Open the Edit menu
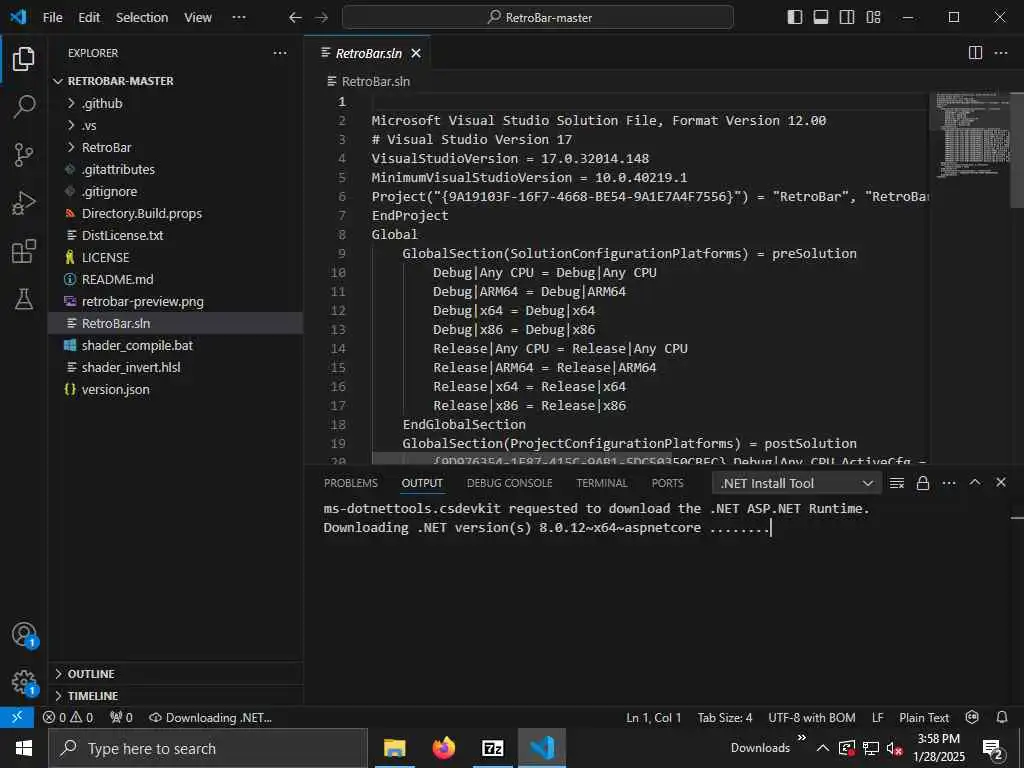This screenshot has width=1024, height=768. point(89,18)
